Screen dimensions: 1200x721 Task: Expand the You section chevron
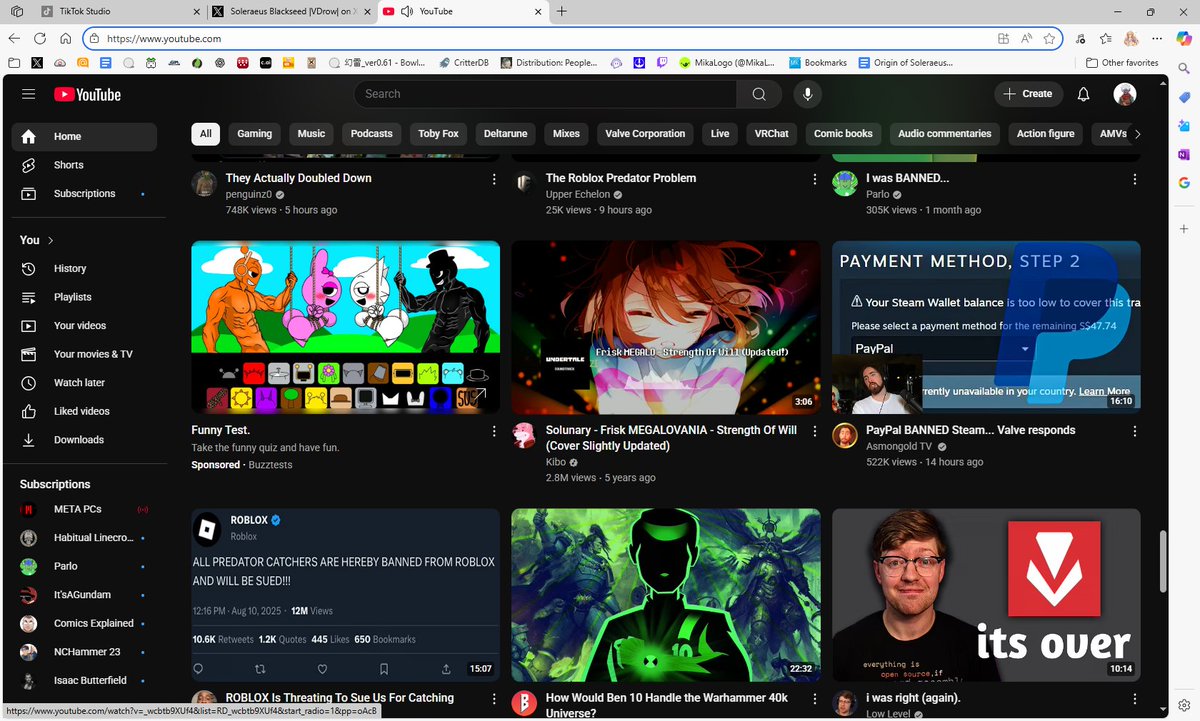coord(51,240)
